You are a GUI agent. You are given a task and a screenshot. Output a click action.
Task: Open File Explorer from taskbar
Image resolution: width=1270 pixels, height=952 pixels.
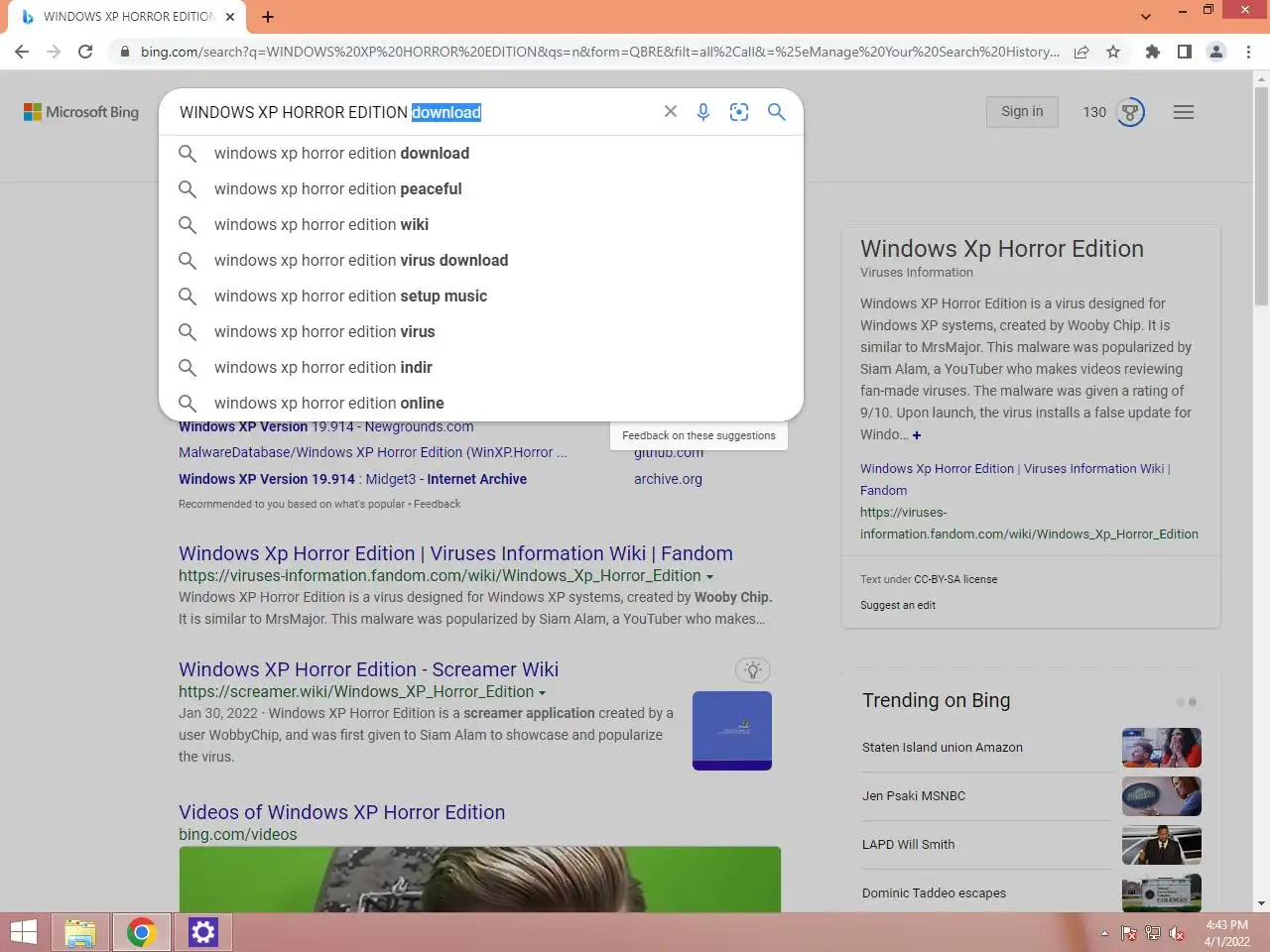pyautogui.click(x=80, y=932)
